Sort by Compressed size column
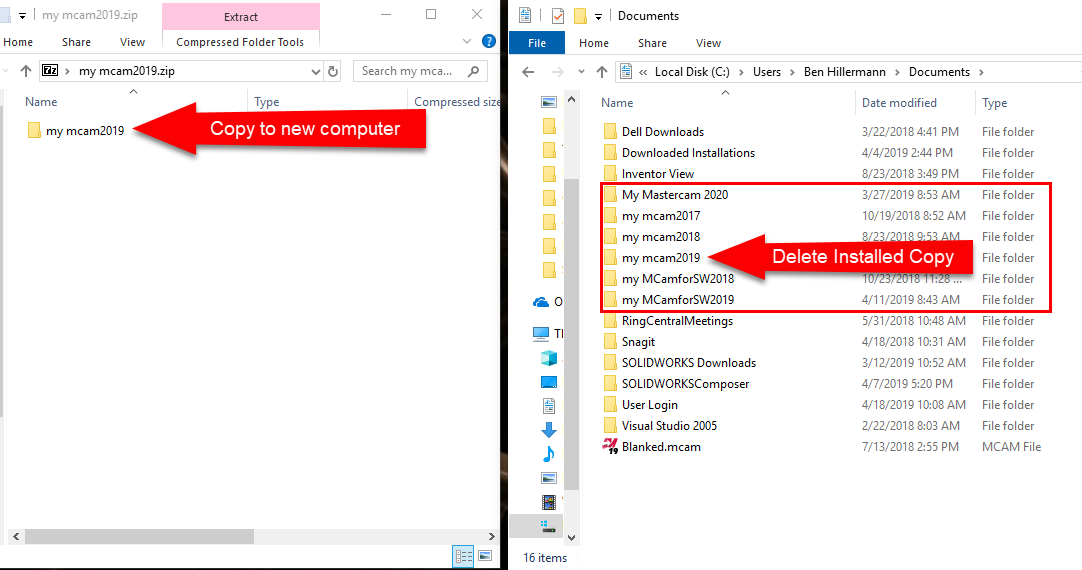 pyautogui.click(x=456, y=101)
